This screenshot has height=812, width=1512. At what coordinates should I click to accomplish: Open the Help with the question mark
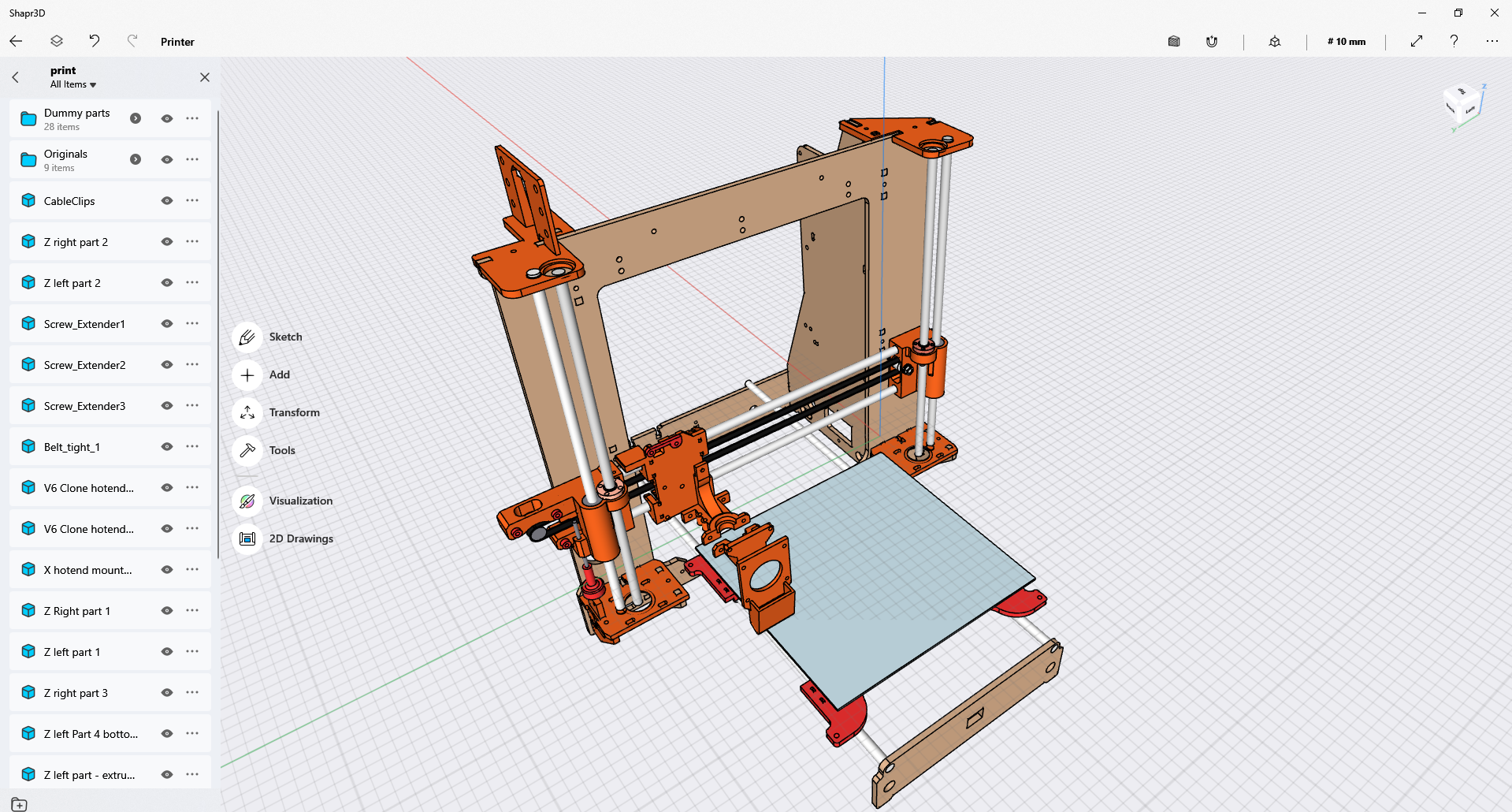1454,41
